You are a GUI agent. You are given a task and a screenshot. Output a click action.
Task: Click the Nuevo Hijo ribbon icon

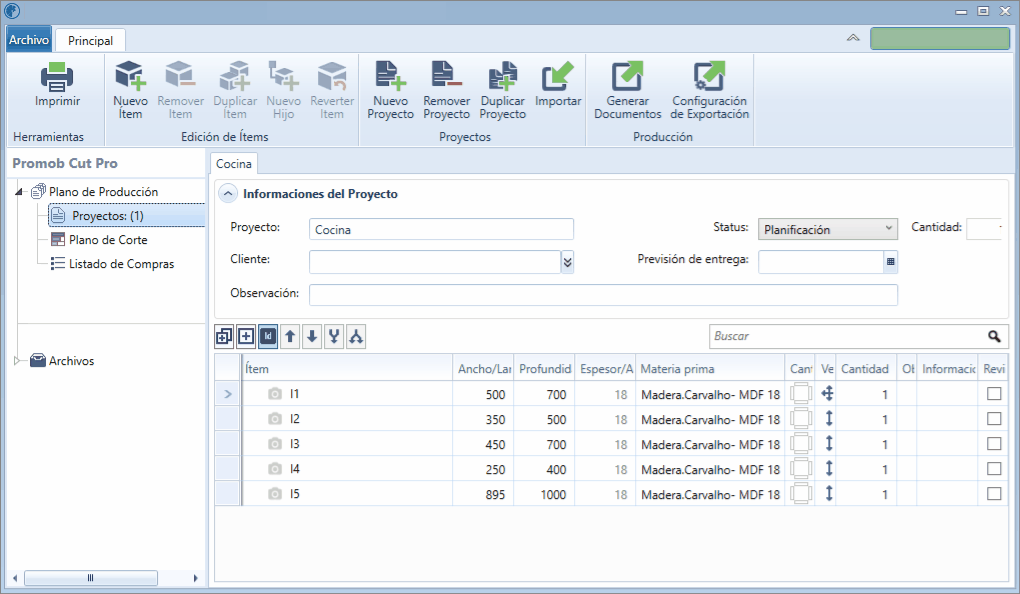[284, 75]
